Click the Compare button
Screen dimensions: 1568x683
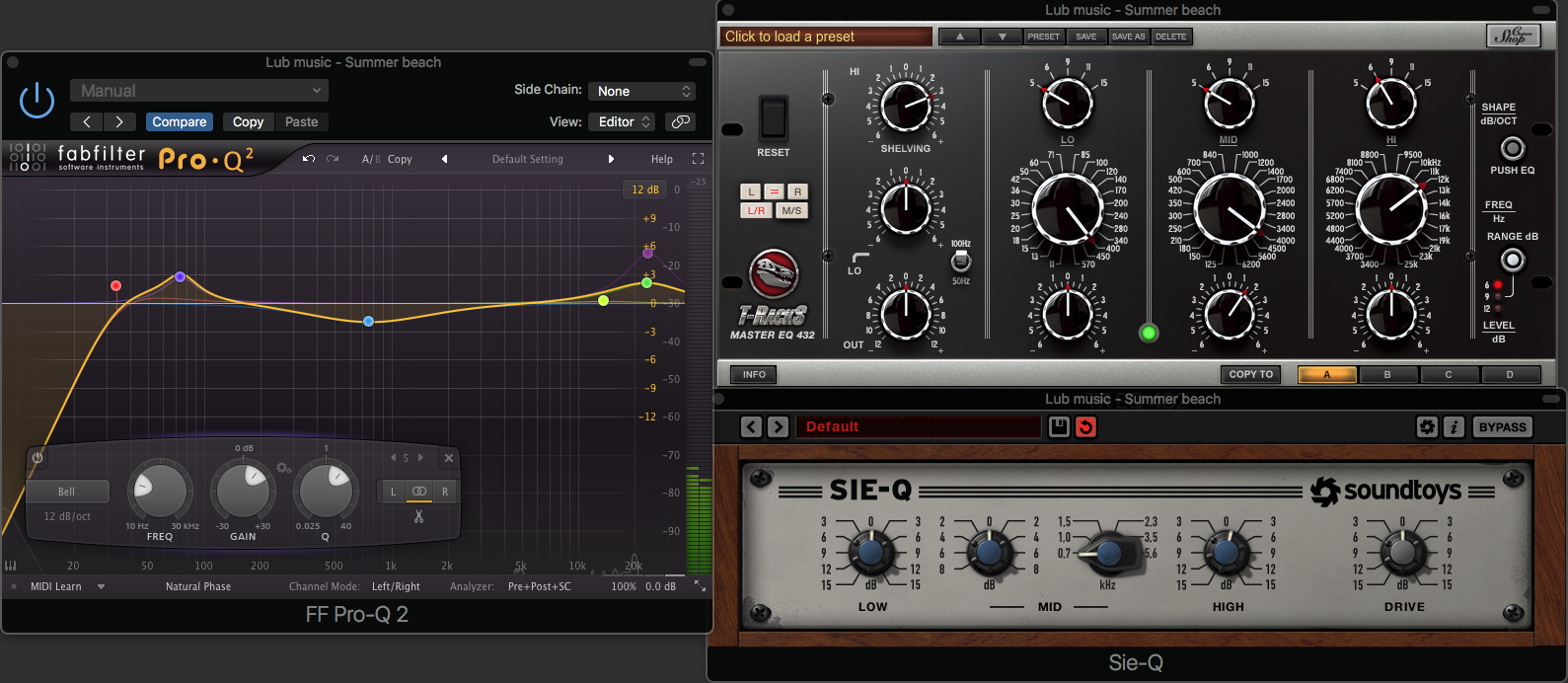pos(180,121)
